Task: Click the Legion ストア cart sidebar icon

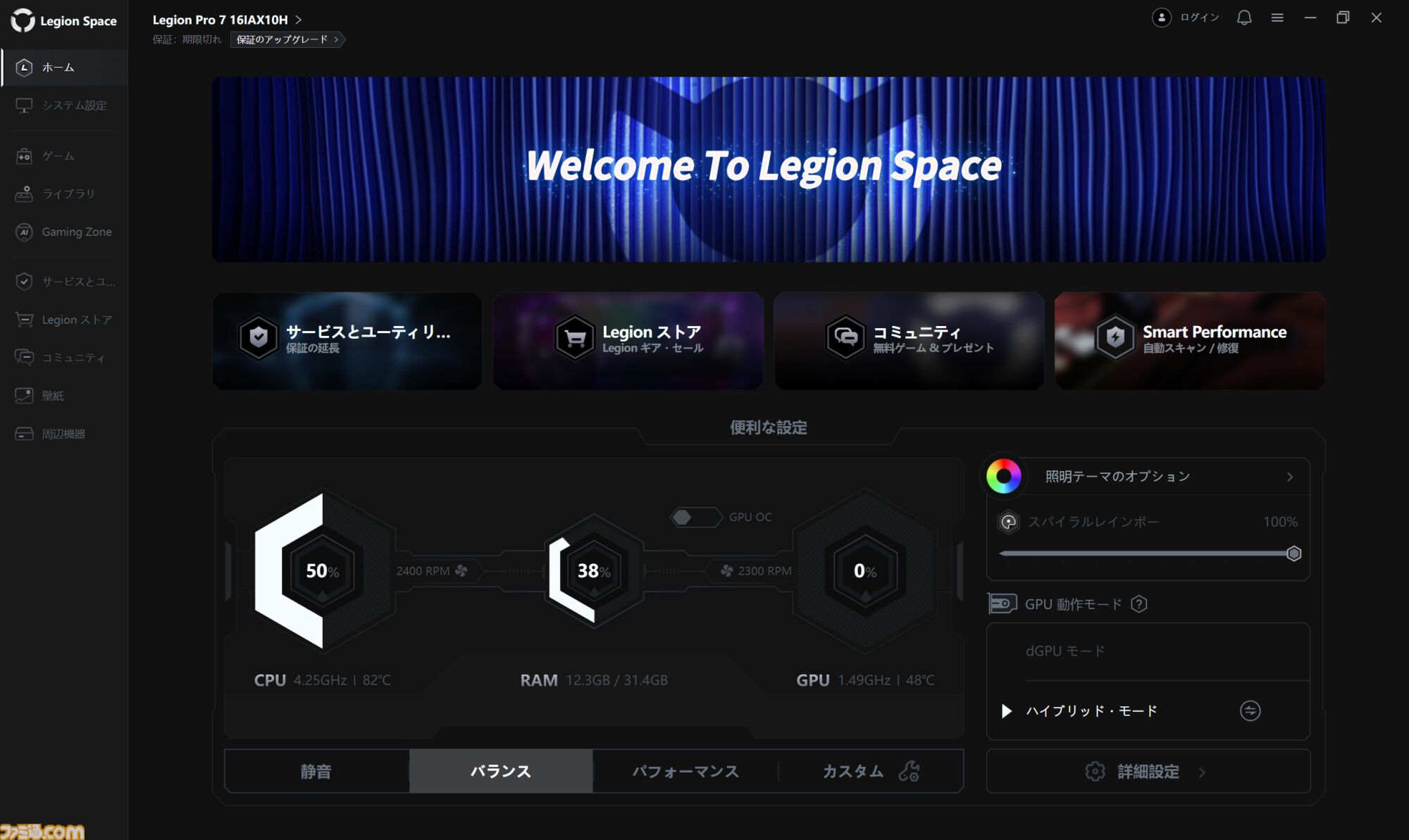Action: click(x=24, y=320)
